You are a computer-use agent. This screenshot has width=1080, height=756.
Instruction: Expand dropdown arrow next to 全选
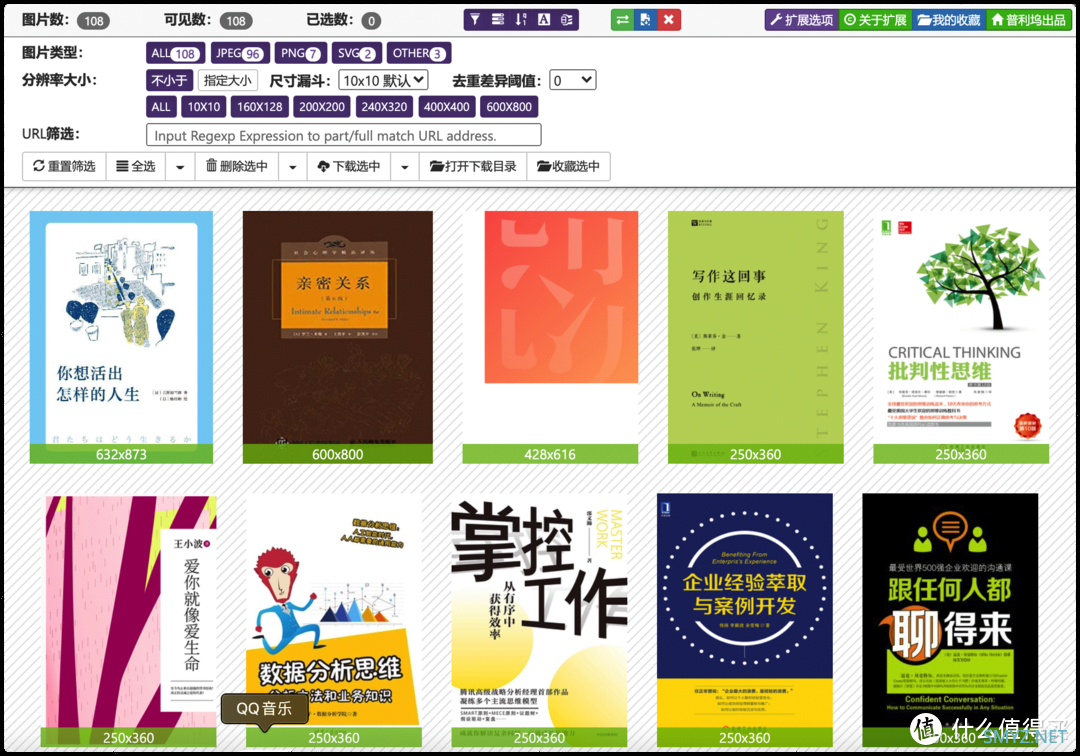tap(180, 166)
